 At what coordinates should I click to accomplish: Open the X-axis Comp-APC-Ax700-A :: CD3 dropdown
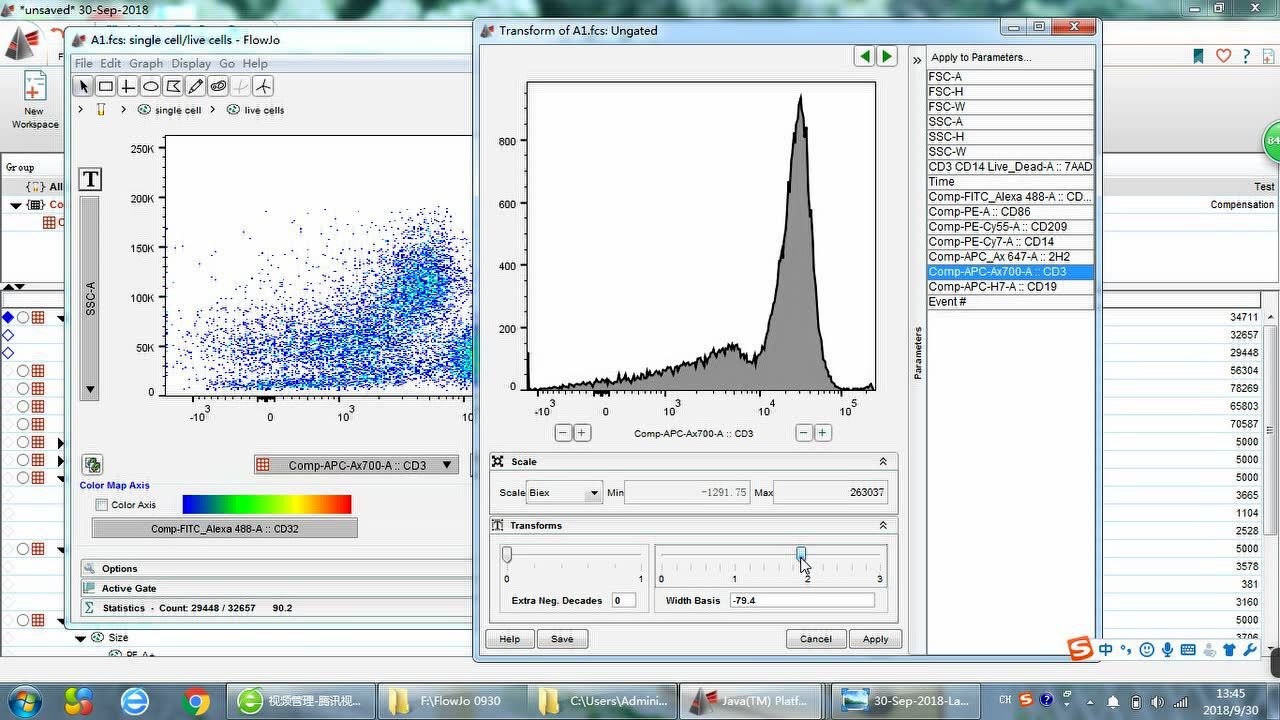357,465
